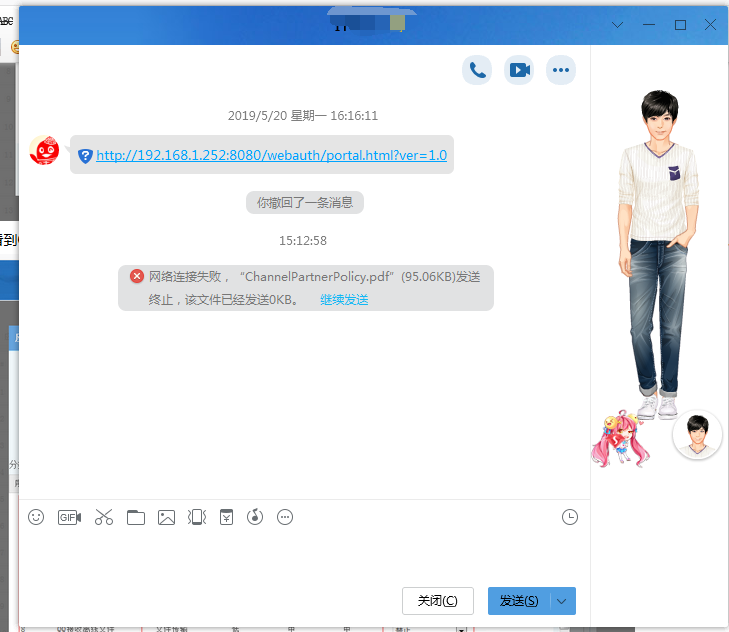The width and height of the screenshot is (729, 632).
Task: Click the message text input area
Action: coord(300,555)
